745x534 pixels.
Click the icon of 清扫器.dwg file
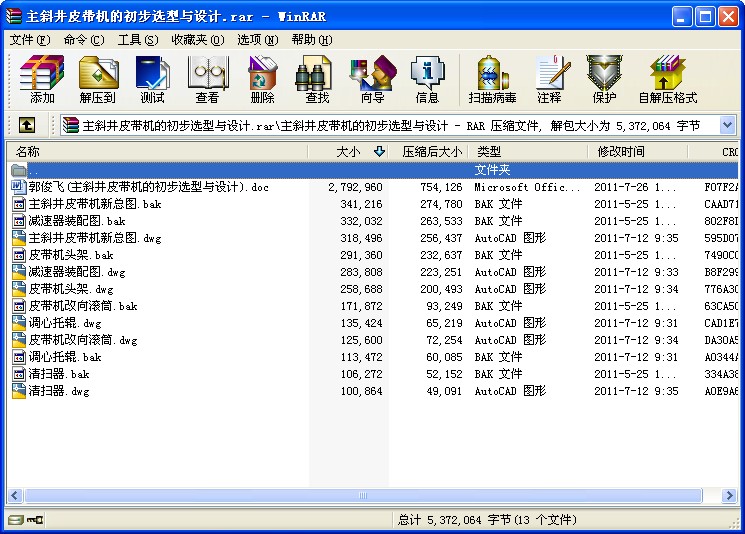(19, 391)
